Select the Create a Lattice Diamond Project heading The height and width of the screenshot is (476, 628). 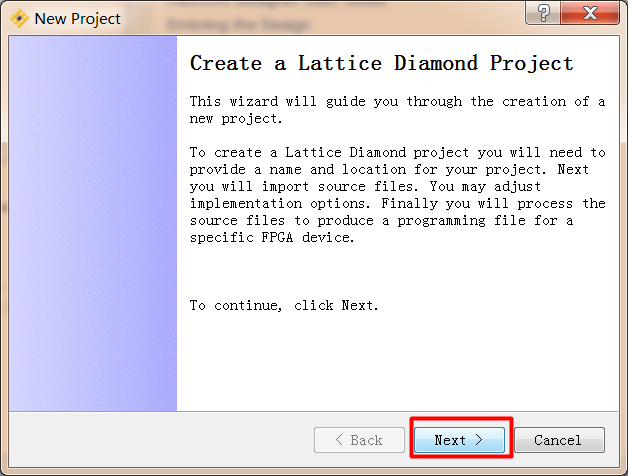click(382, 63)
